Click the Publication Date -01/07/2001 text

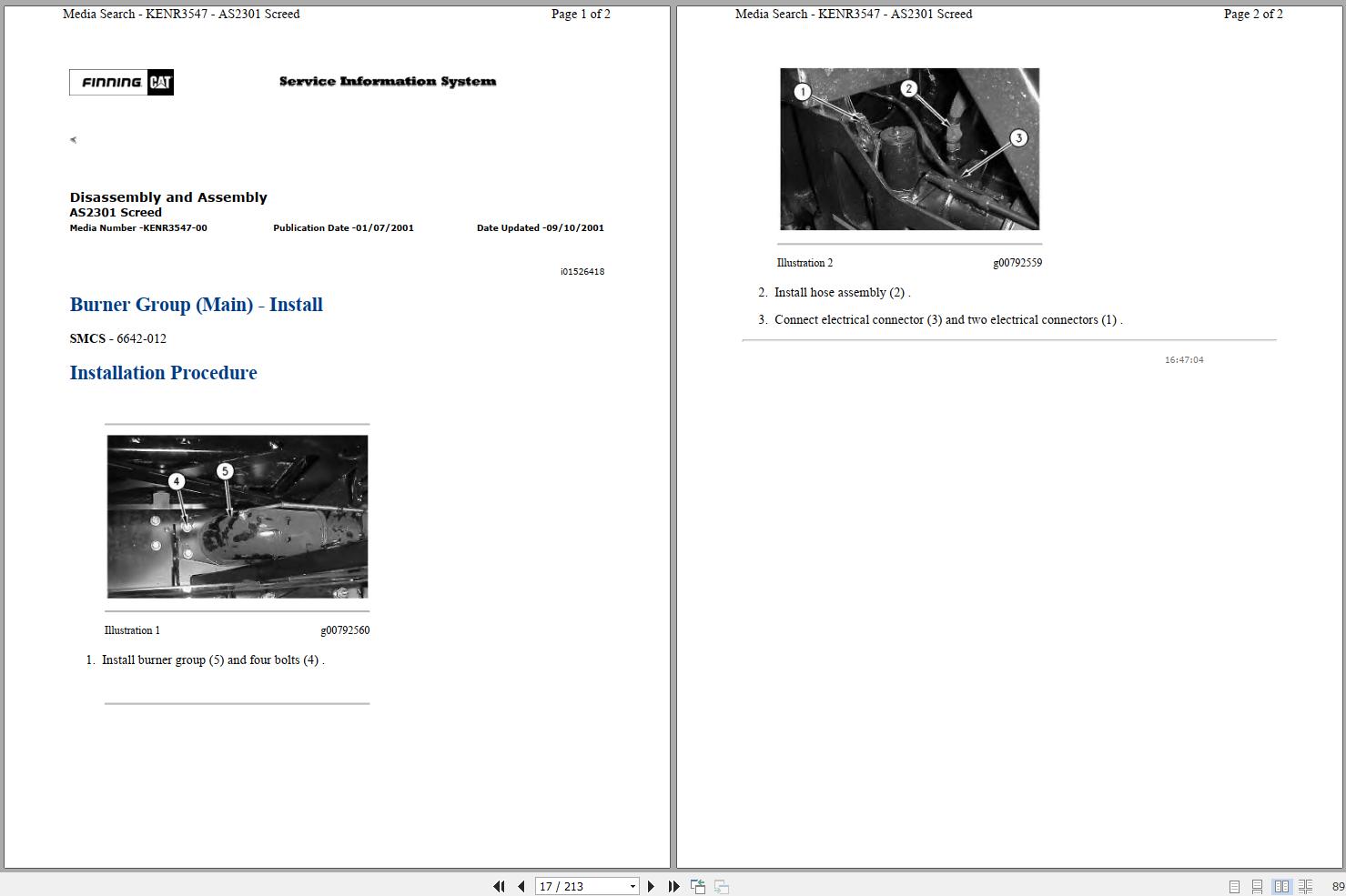pos(343,228)
